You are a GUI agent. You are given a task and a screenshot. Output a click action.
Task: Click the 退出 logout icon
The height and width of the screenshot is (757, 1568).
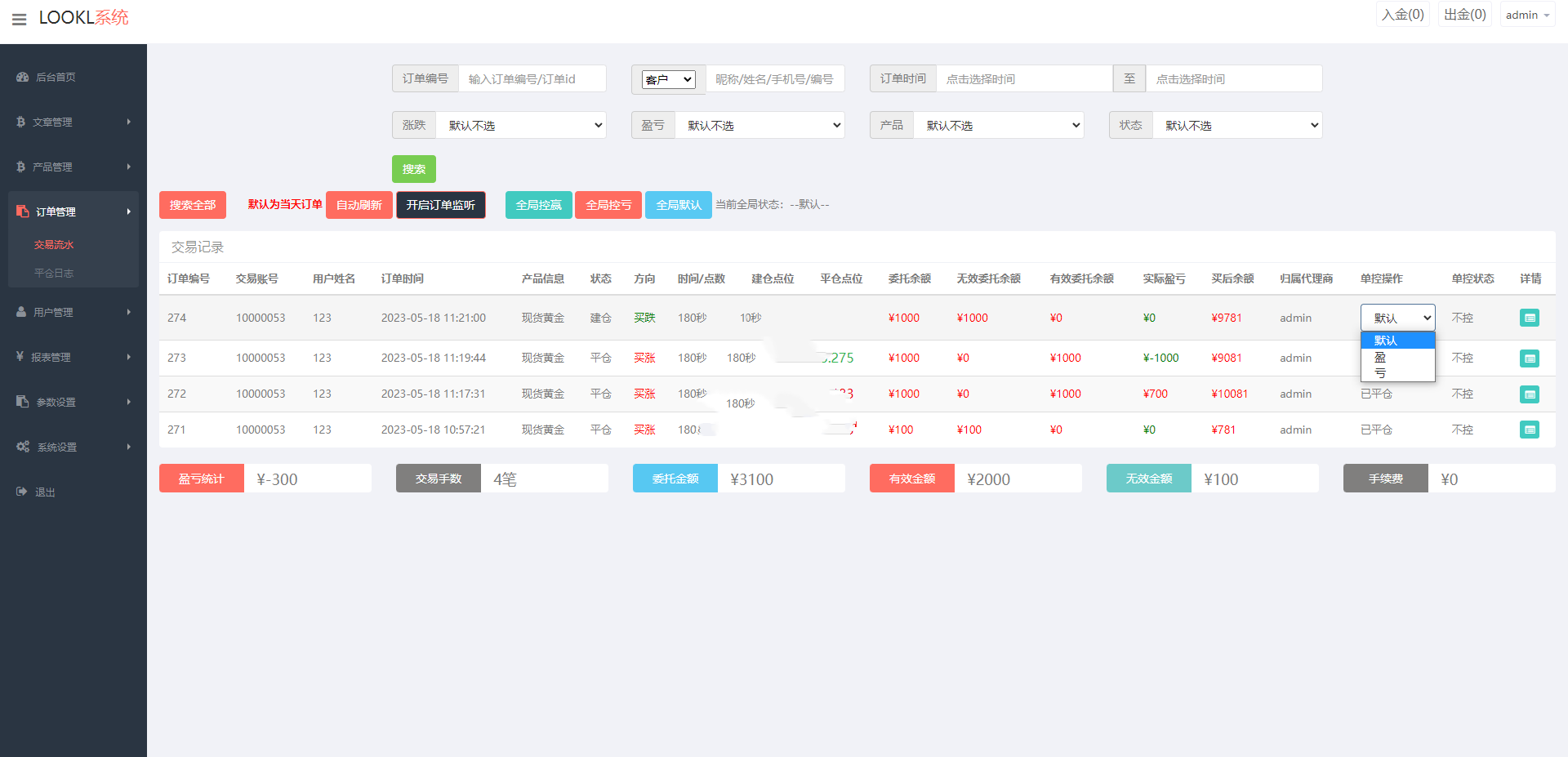[x=22, y=492]
